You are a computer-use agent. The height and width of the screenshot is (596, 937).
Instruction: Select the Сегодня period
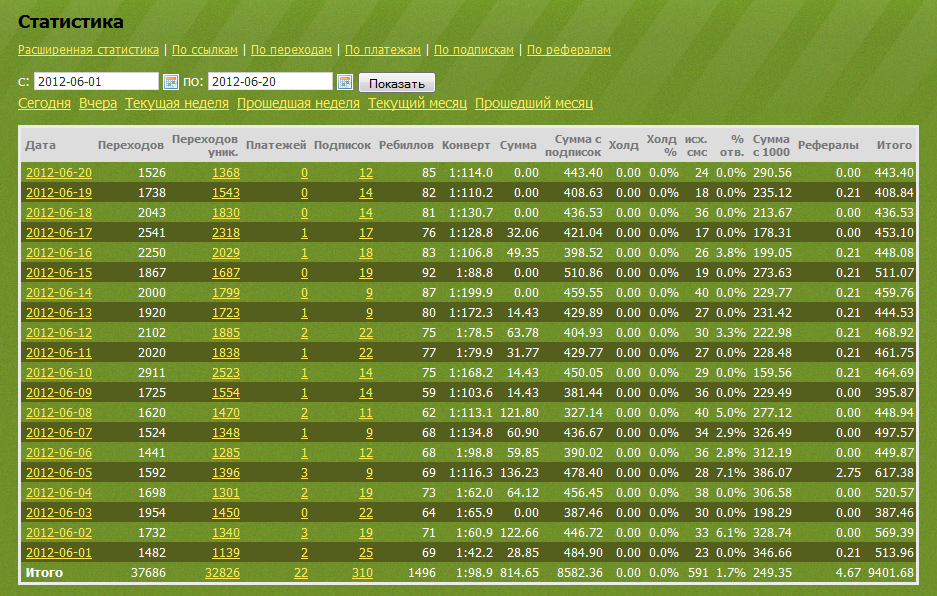pyautogui.click(x=44, y=103)
